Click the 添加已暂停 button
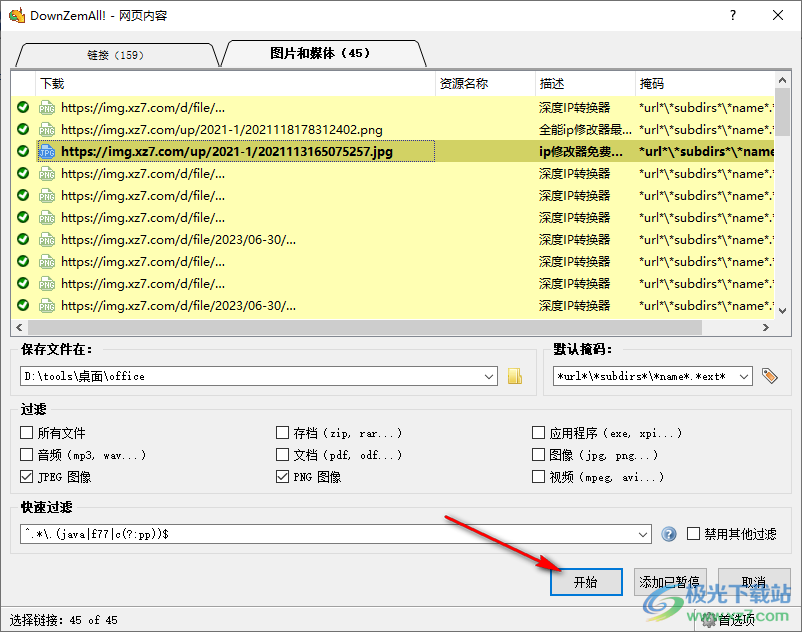Viewport: 802px width, 632px height. [x=671, y=582]
